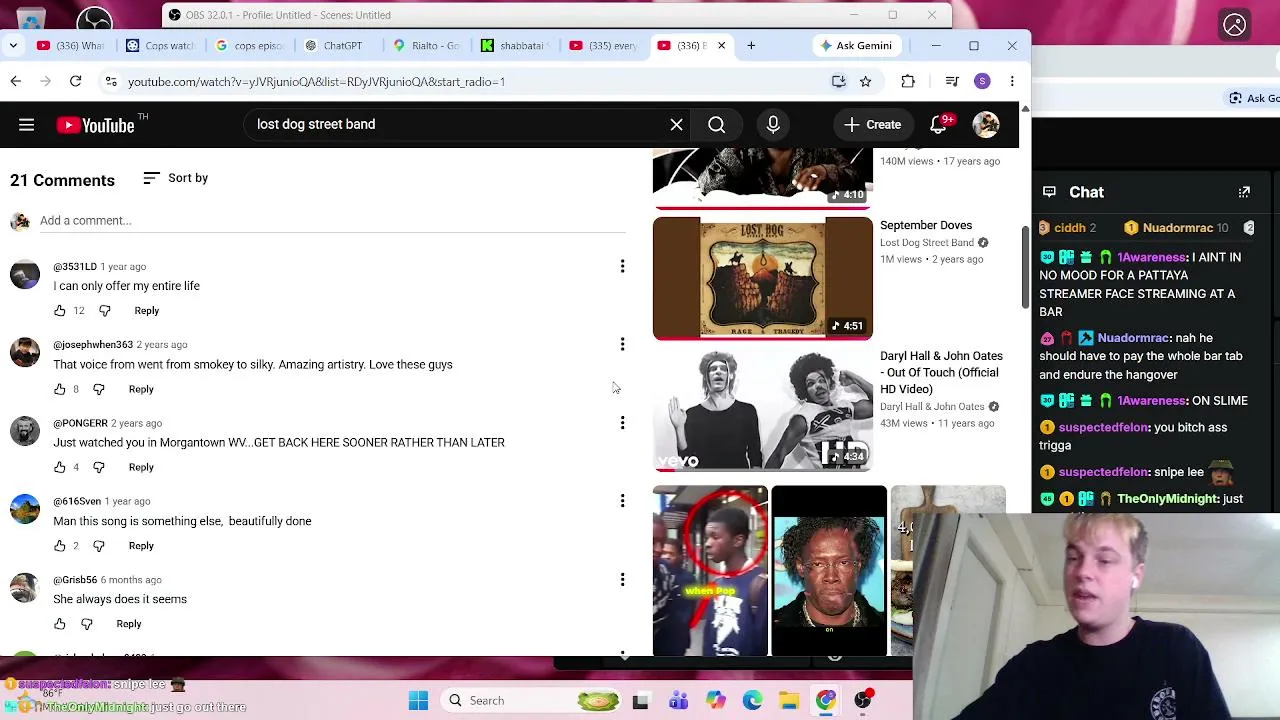Launch Microsoft Teams from the taskbar
The height and width of the screenshot is (720, 1280).
[x=678, y=701]
